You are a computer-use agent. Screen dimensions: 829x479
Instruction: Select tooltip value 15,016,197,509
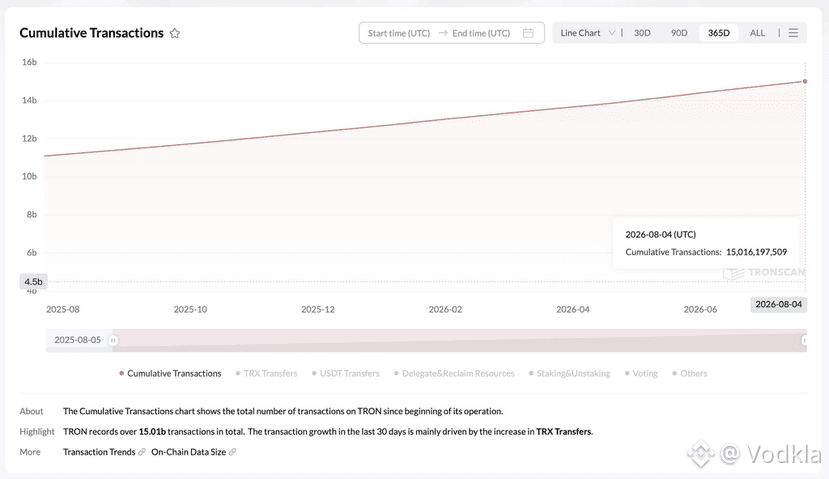(x=757, y=252)
